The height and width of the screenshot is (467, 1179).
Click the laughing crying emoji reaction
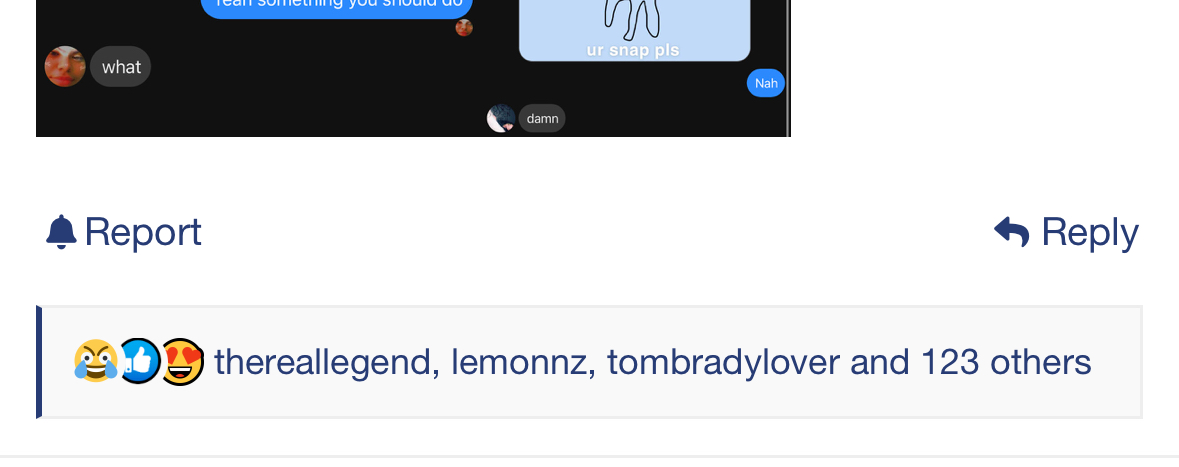pyautogui.click(x=95, y=362)
